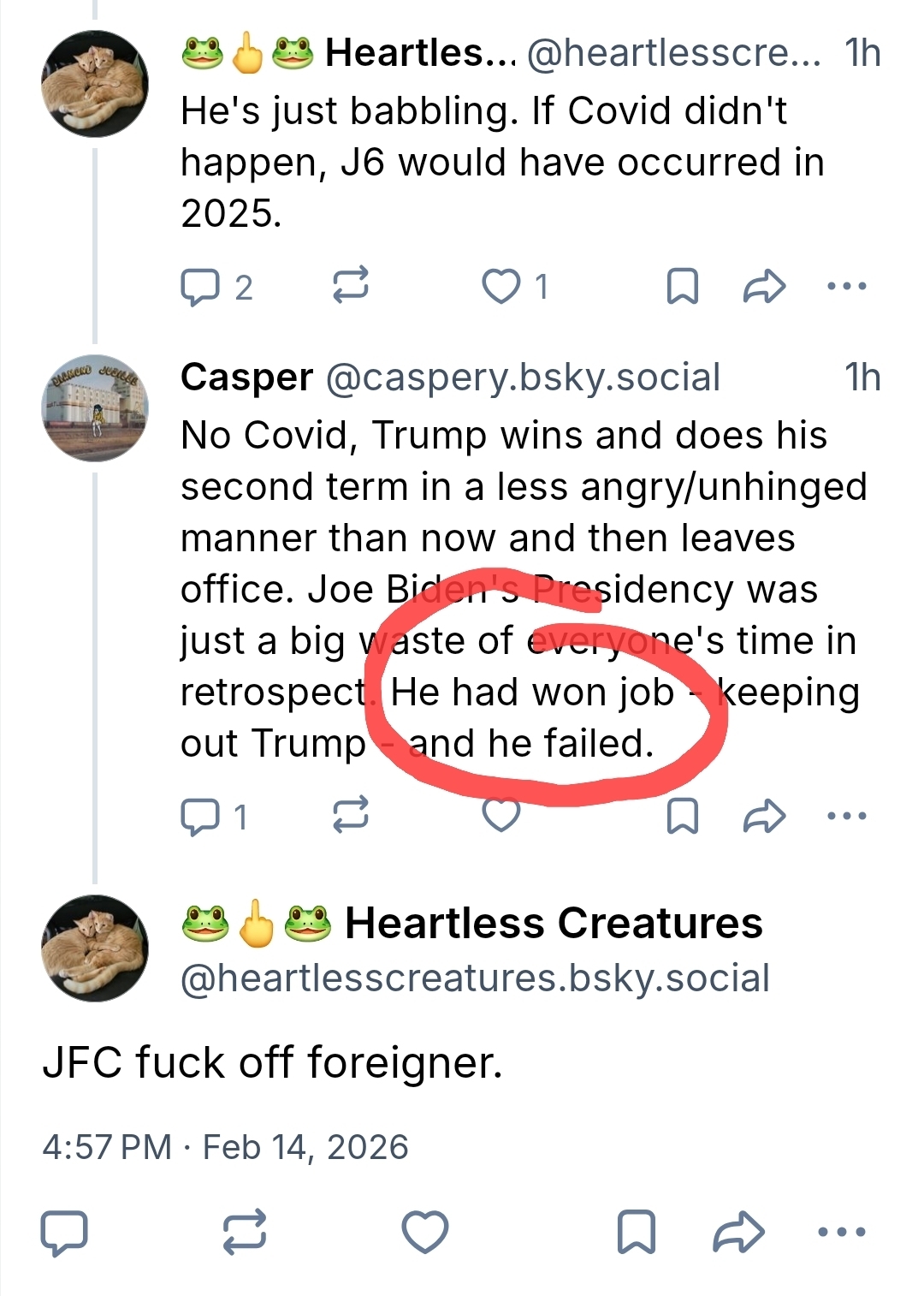Screen dimensions: 924x1296
Task: Like the "JFC" main post
Action: 425,1233
